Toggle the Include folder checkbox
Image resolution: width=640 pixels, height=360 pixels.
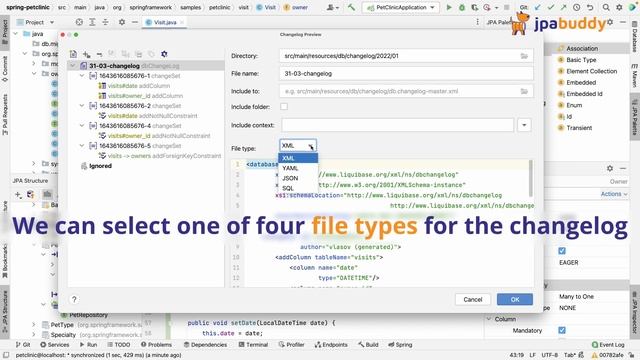pos(284,107)
